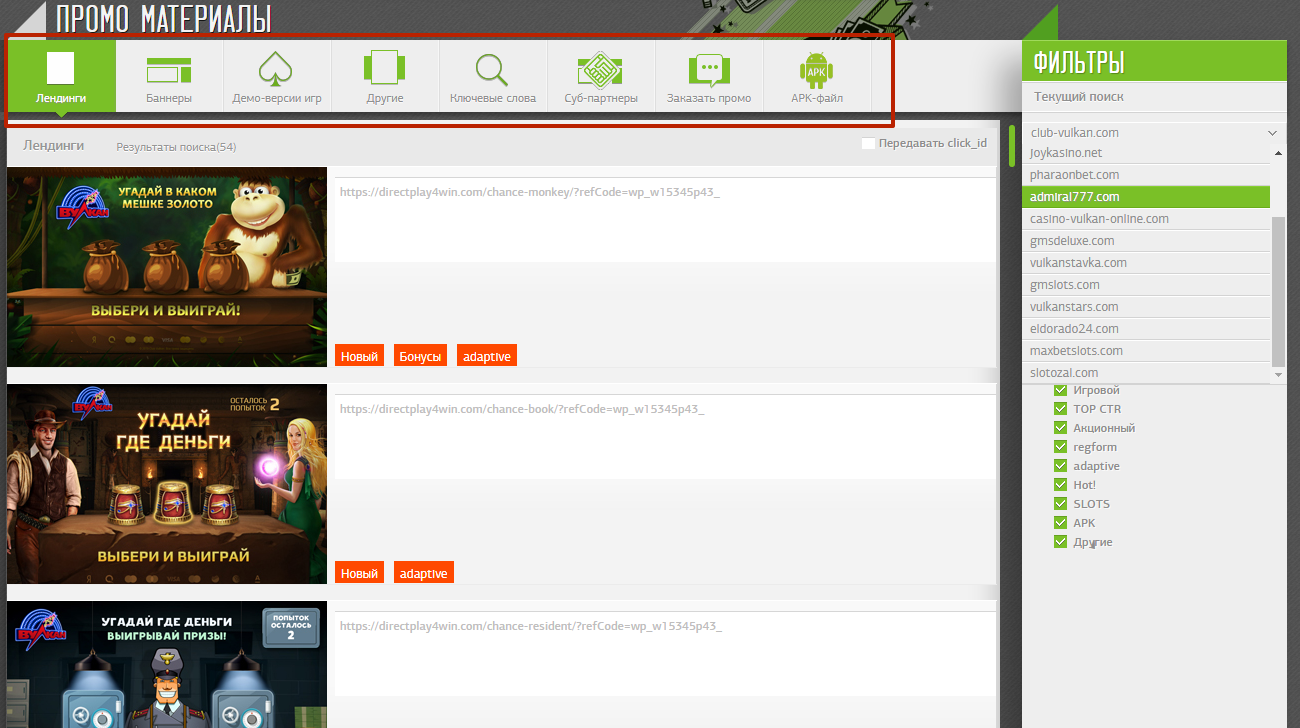Select slotozal.com in the site list

coord(1146,373)
